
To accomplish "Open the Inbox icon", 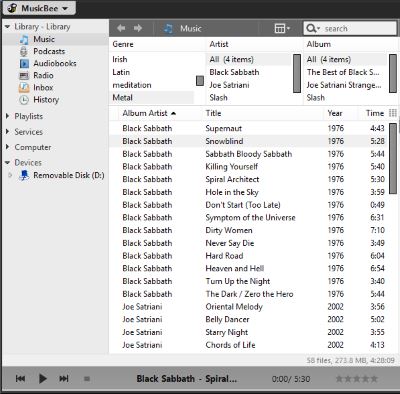I will 24,88.
